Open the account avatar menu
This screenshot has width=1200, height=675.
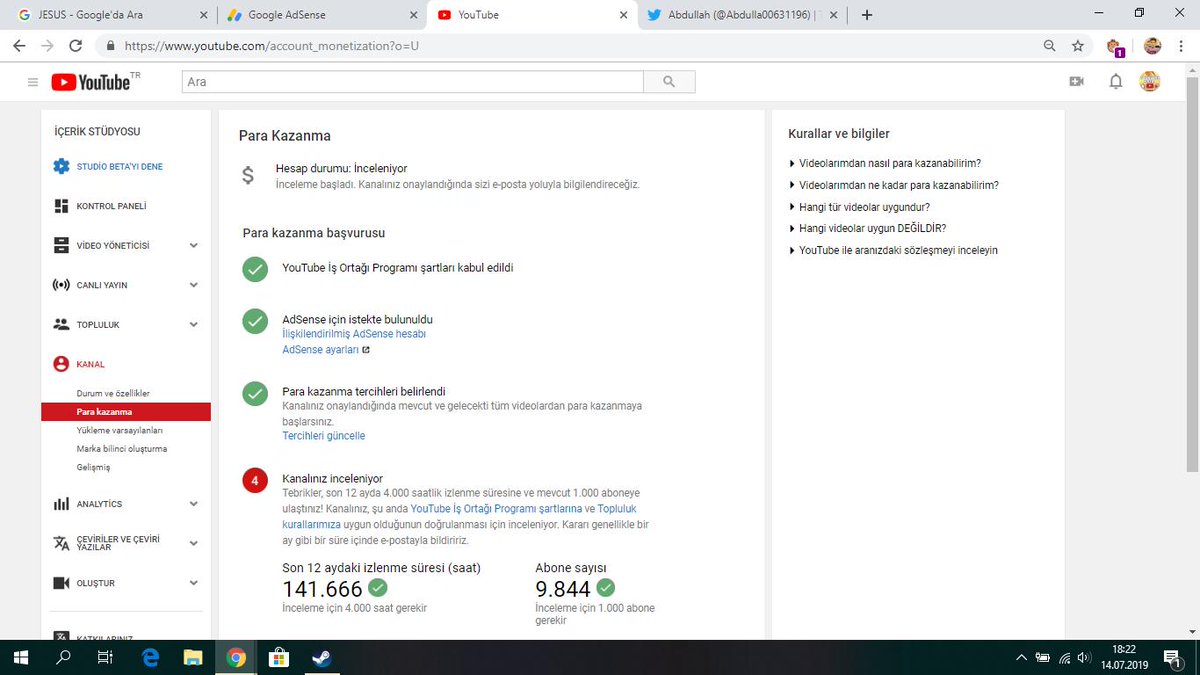(1150, 82)
